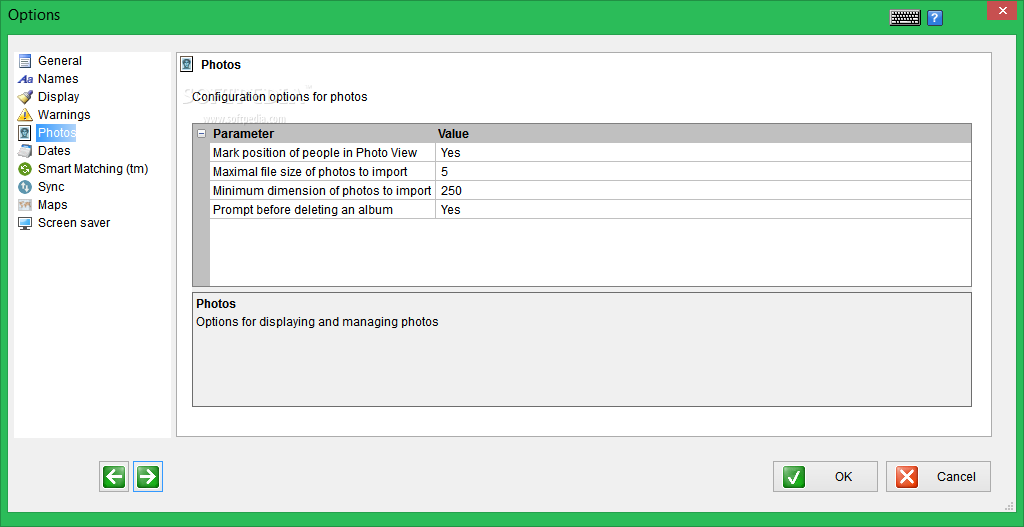The image size is (1024, 527).
Task: Open the Smart Matching icon
Action: click(25, 169)
